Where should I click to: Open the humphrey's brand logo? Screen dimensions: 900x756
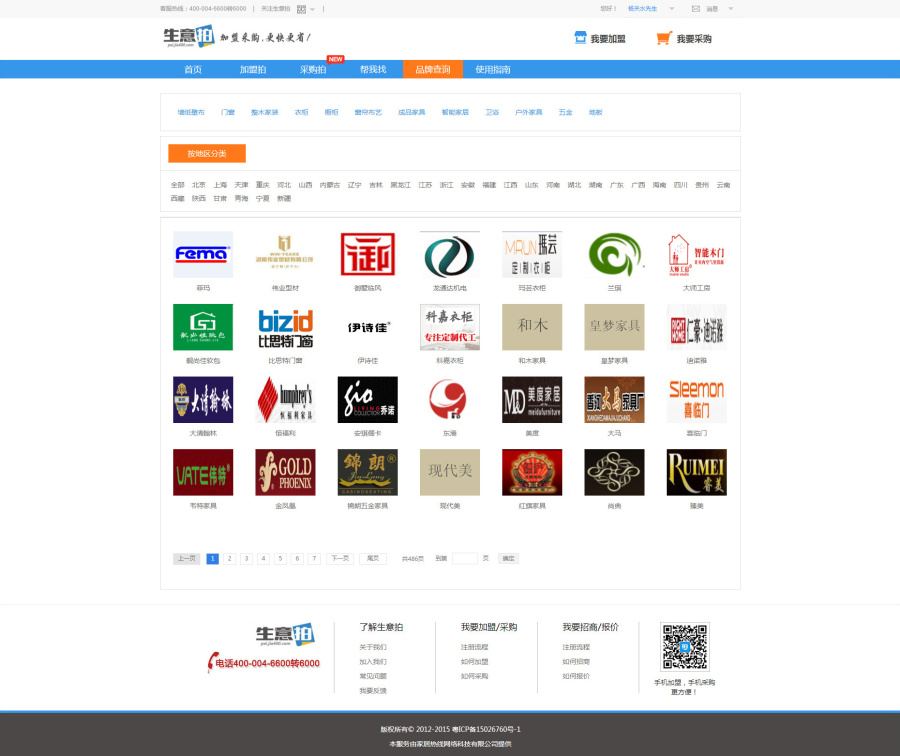point(285,400)
